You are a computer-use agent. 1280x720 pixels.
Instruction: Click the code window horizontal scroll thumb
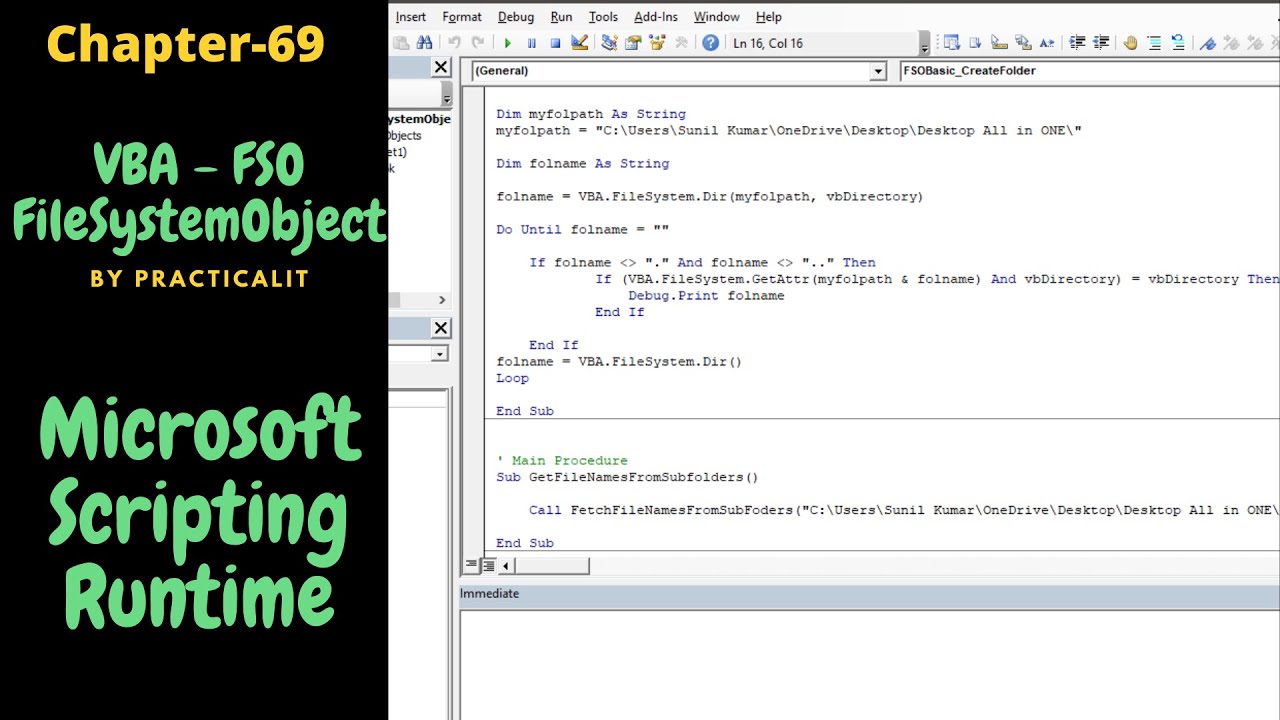[551, 566]
